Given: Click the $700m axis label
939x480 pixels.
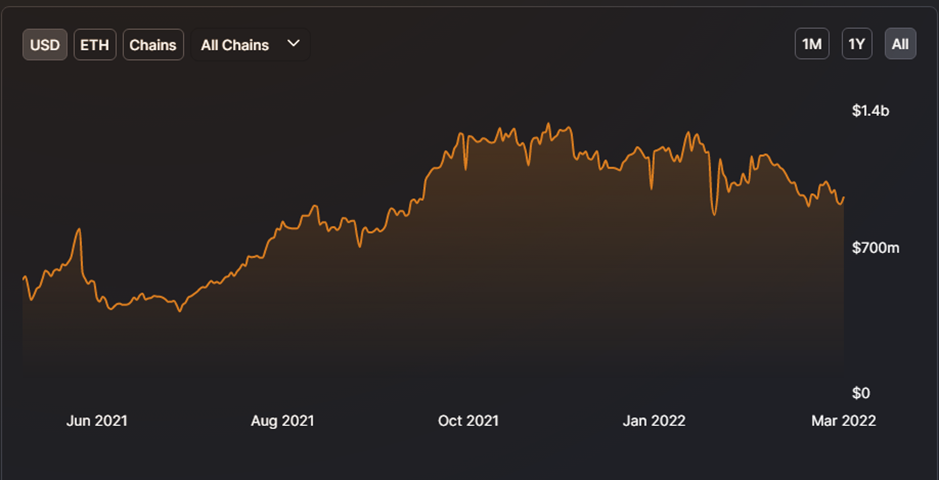Looking at the screenshot, I should pyautogui.click(x=876, y=248).
